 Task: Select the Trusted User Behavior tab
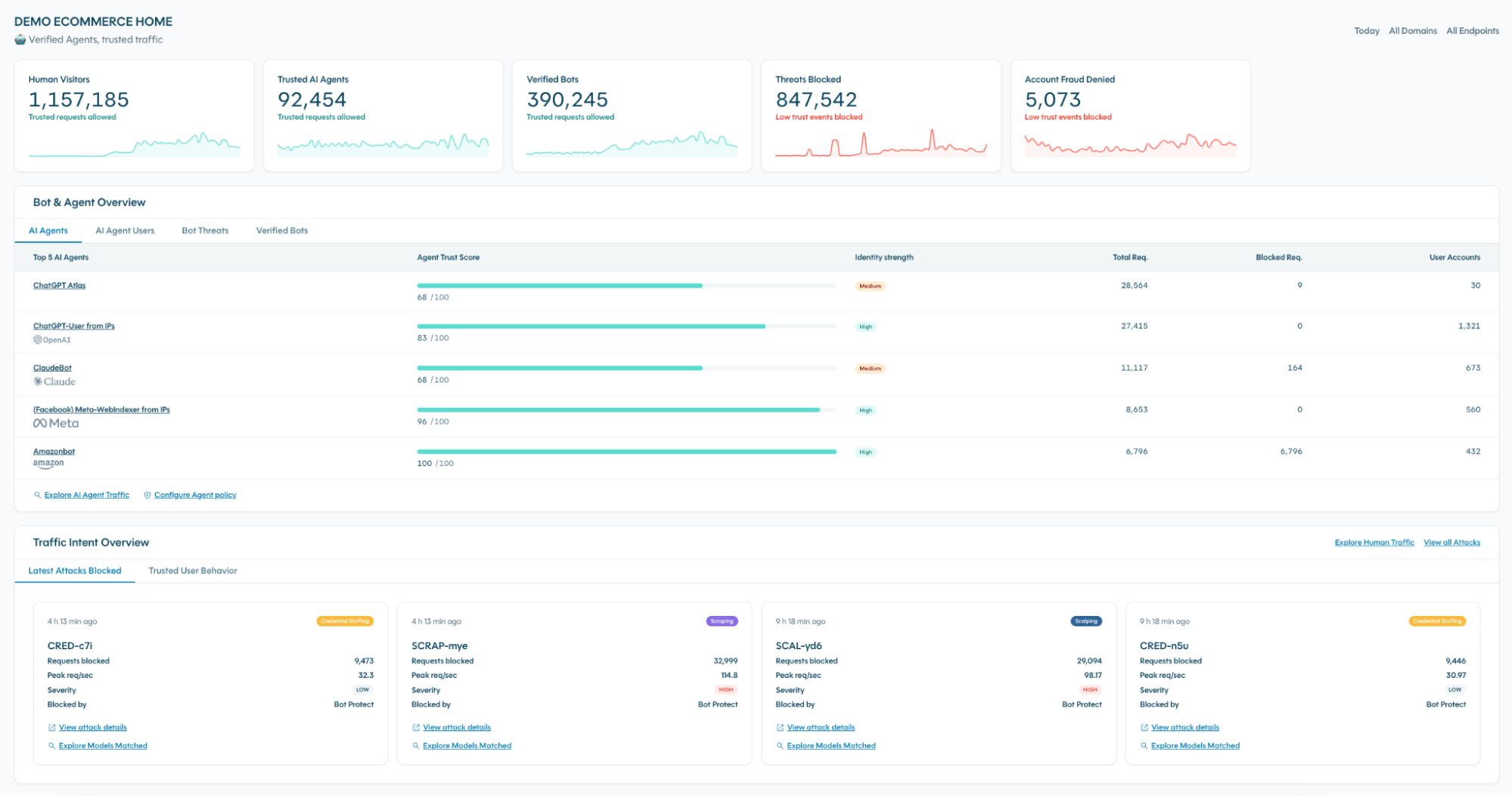(x=193, y=571)
